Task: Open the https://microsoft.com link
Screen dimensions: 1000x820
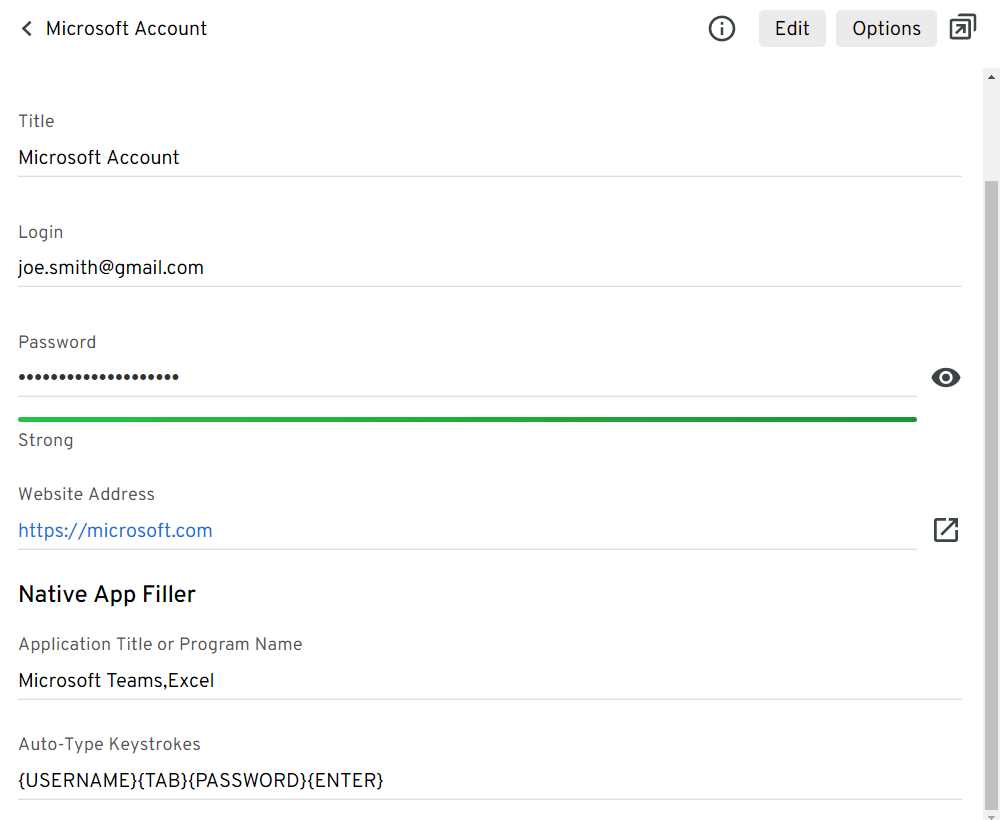Action: click(115, 531)
